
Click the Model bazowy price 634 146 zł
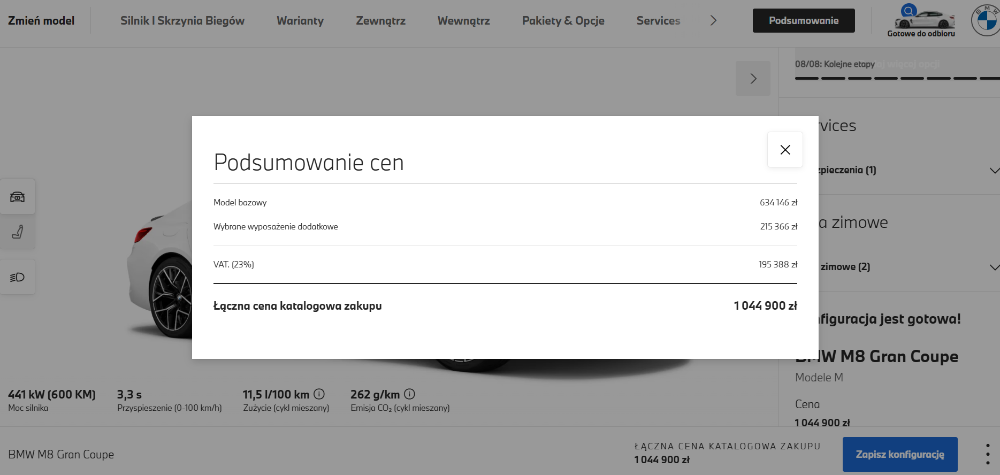[x=778, y=203]
